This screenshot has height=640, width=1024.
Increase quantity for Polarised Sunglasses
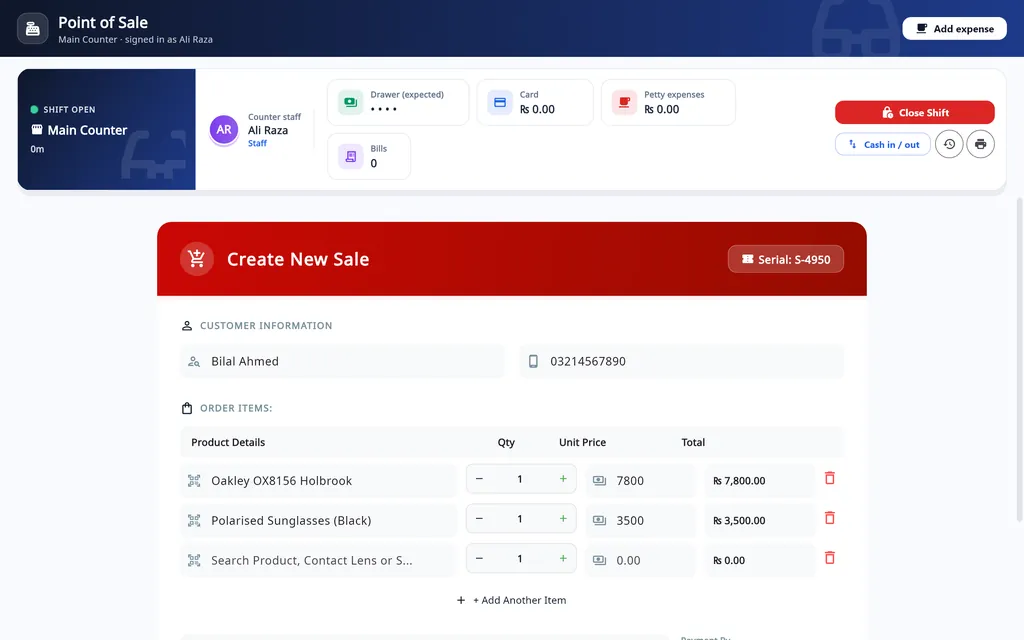pyautogui.click(x=563, y=519)
